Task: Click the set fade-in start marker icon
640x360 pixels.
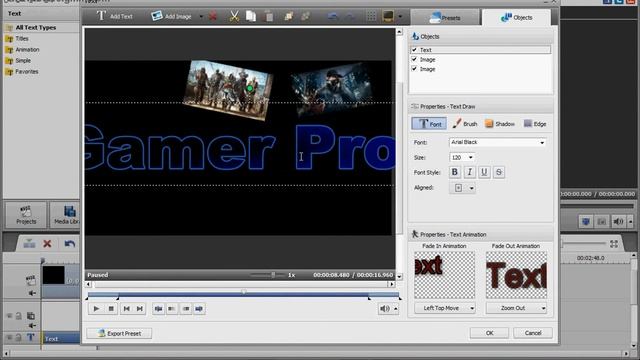Action: pos(158,309)
